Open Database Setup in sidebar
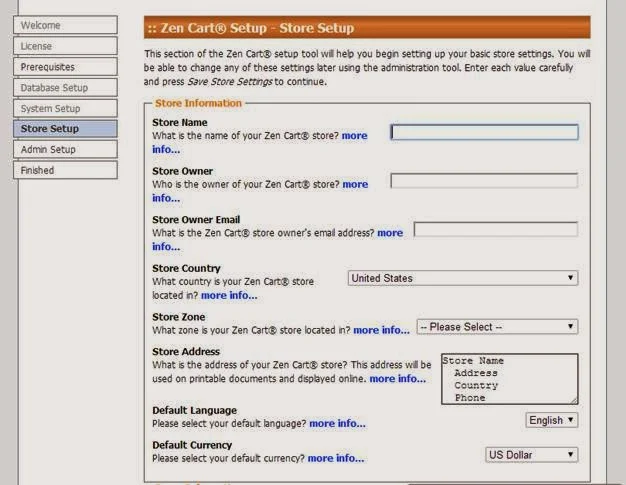Screen dimensions: 626x485 (x=65, y=87)
